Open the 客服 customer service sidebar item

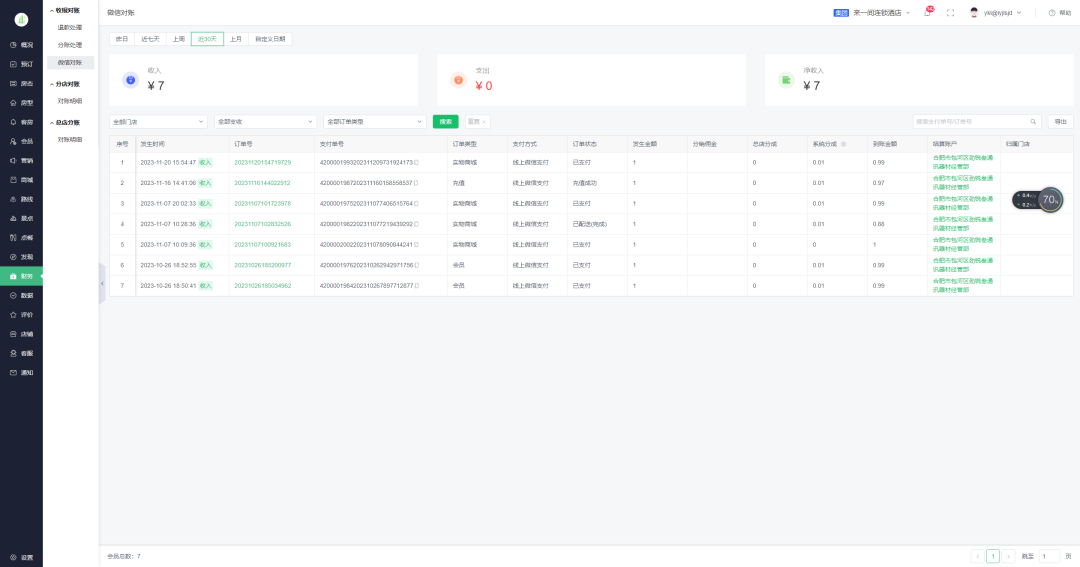(21, 353)
